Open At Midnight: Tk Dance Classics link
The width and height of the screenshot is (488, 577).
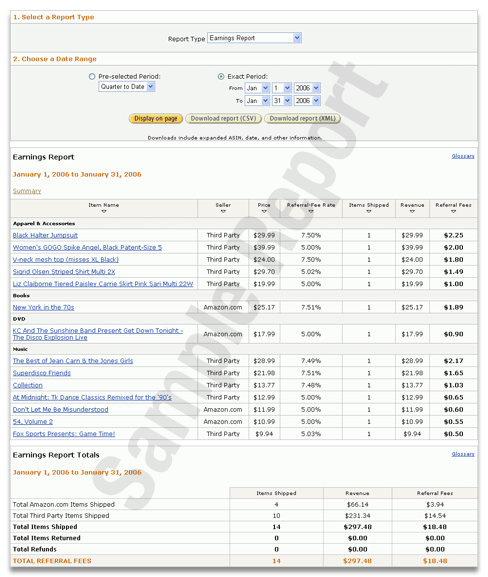click(x=92, y=397)
